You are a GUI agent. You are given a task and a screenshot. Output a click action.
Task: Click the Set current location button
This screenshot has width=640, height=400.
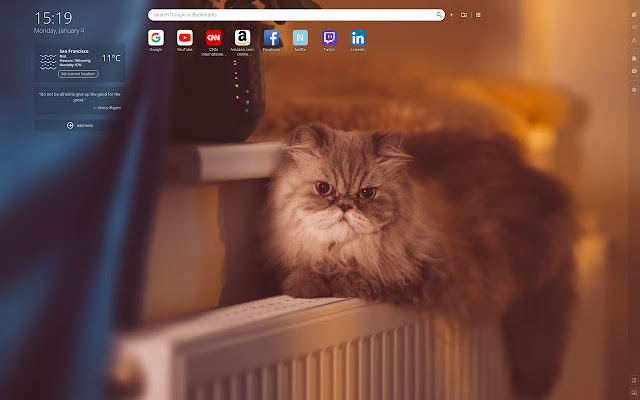click(x=78, y=74)
